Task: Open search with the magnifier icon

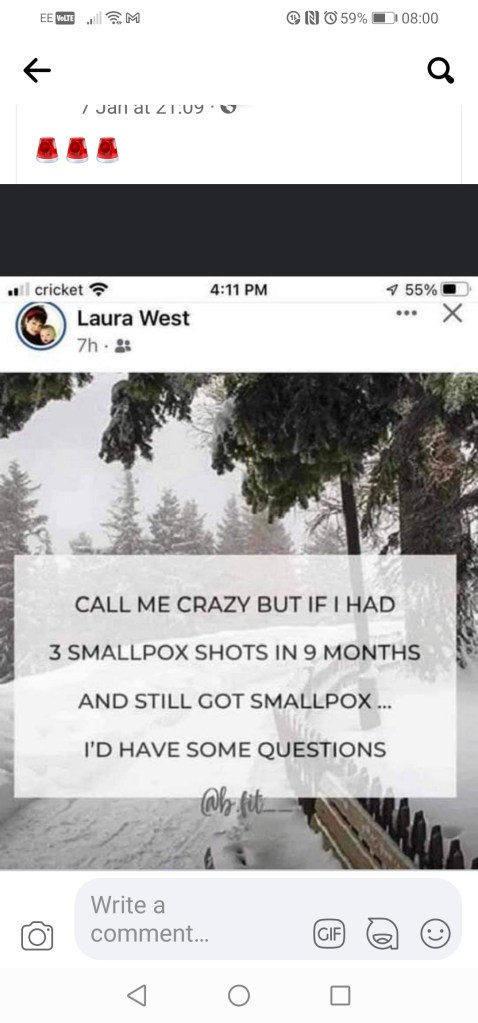Action: 441,70
